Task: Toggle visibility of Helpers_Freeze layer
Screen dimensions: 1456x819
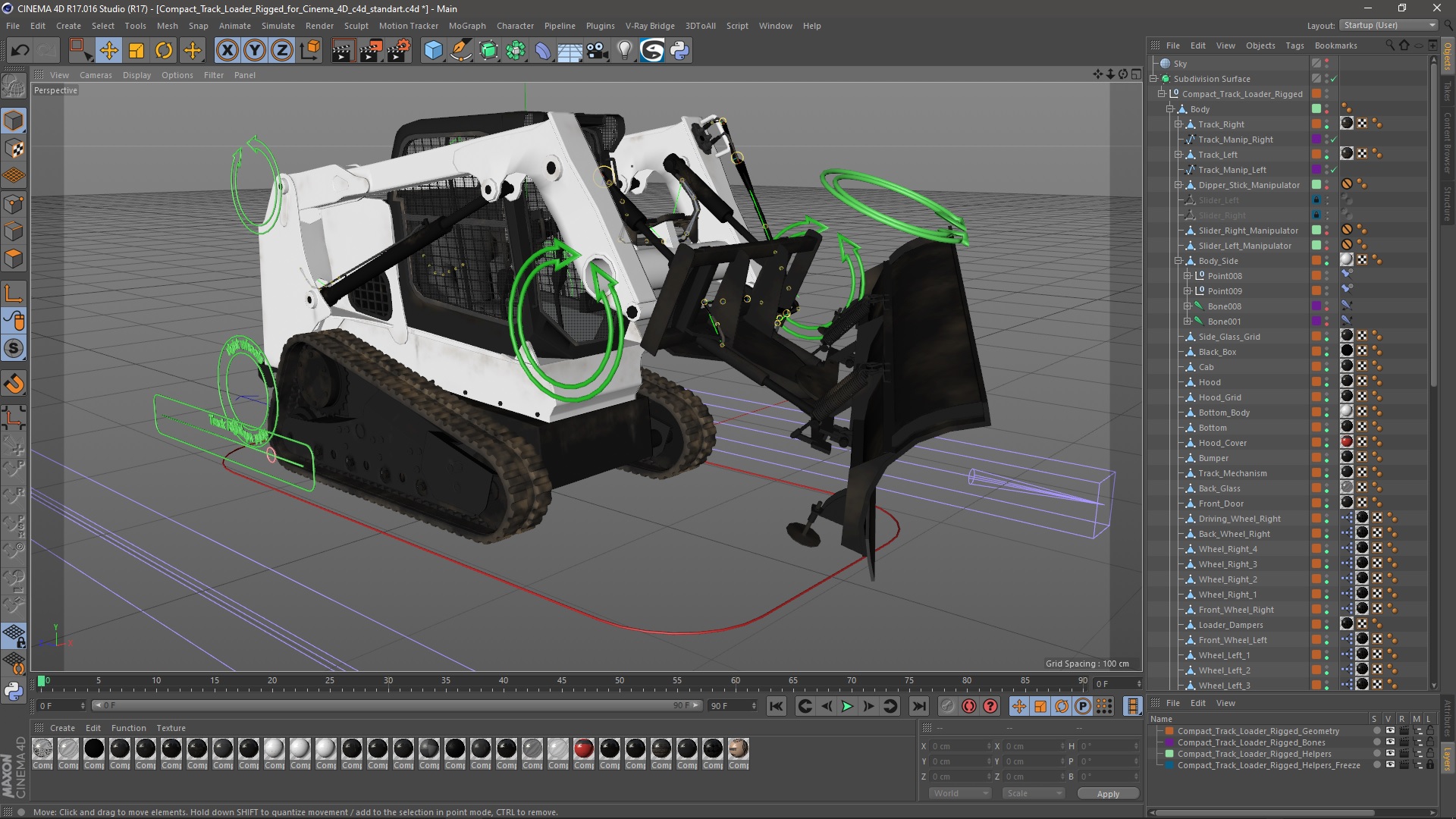Action: click(x=1390, y=765)
